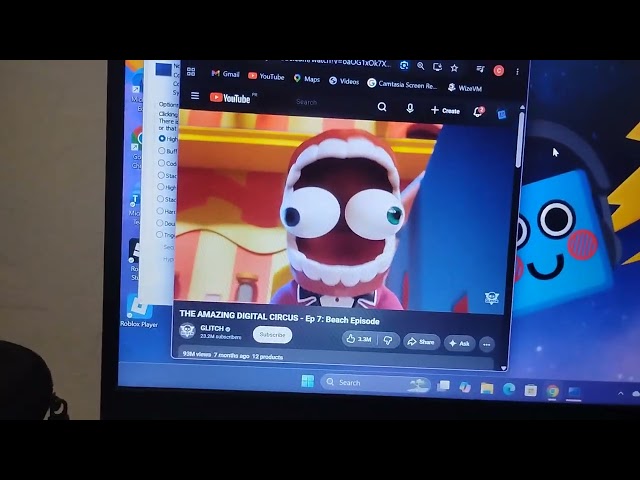This screenshot has width=640, height=480.
Task: Select the 'Cod' radio option in dialog
Action: tap(161, 163)
